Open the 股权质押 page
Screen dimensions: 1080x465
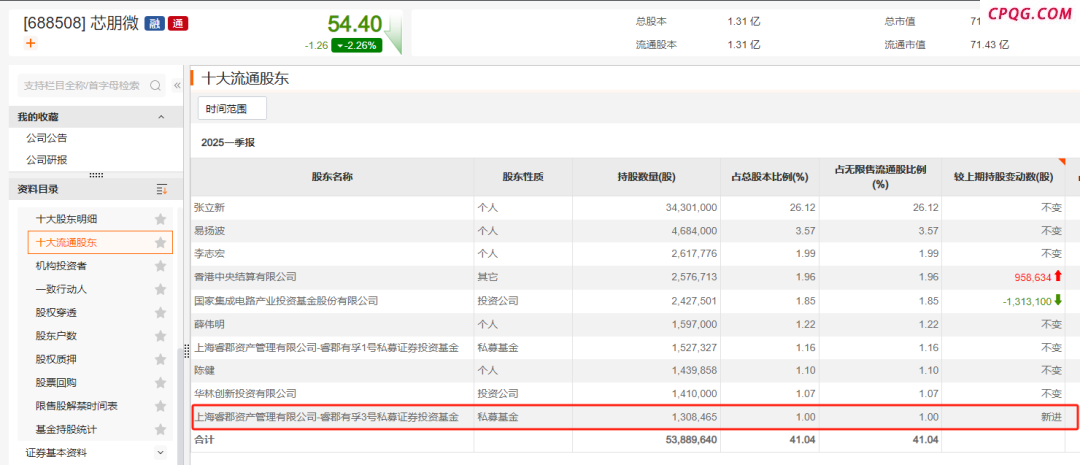[56, 360]
